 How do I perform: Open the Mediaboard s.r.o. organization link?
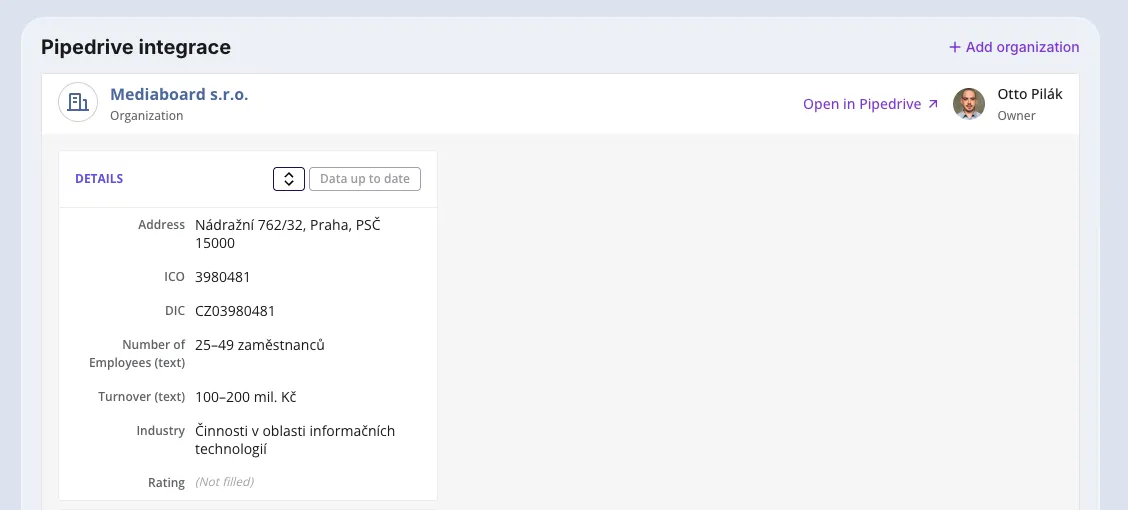[179, 94]
